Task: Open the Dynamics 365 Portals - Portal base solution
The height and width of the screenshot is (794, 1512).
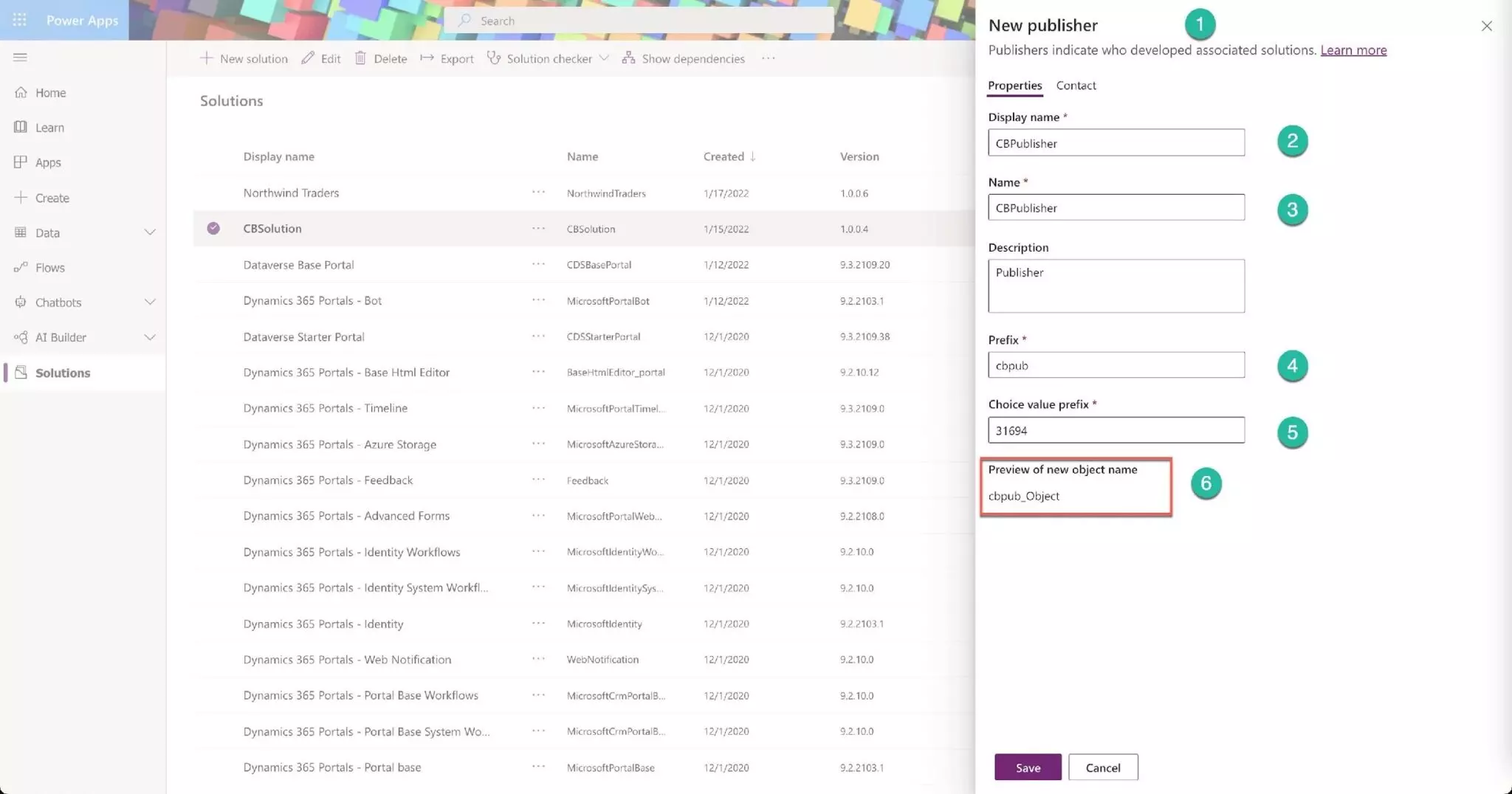Action: (x=332, y=767)
